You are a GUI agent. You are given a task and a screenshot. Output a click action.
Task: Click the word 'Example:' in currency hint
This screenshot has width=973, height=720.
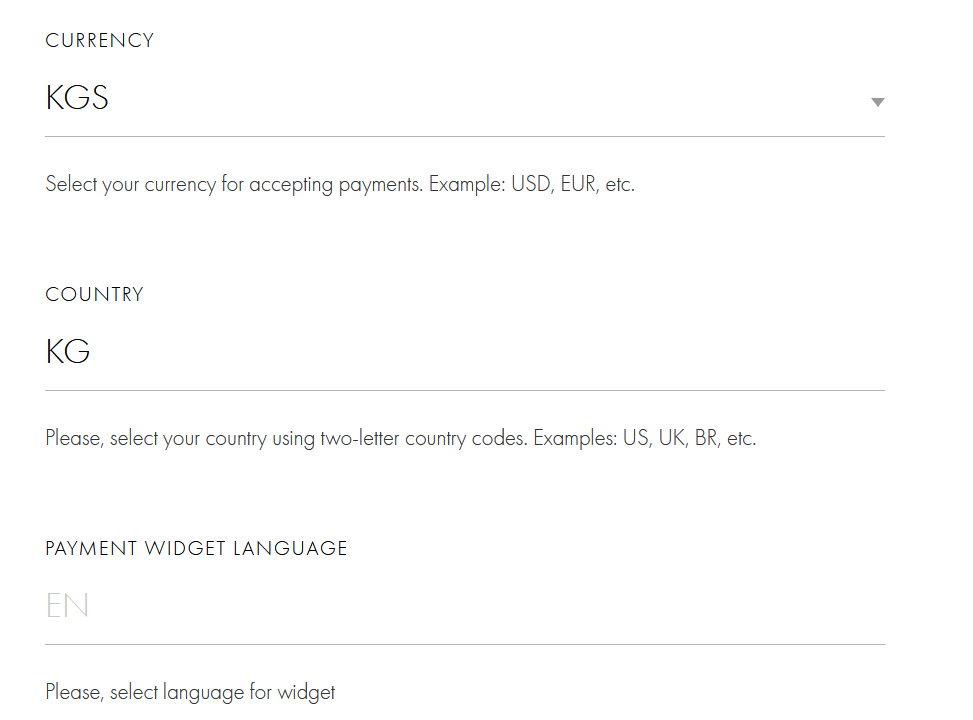(467, 185)
